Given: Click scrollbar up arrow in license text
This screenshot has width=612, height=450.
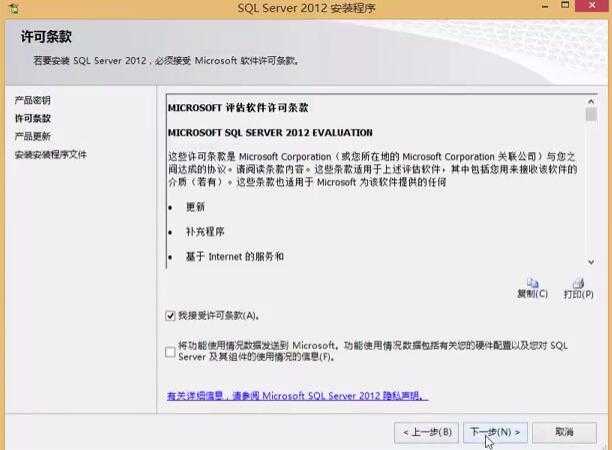Looking at the screenshot, I should [591, 101].
